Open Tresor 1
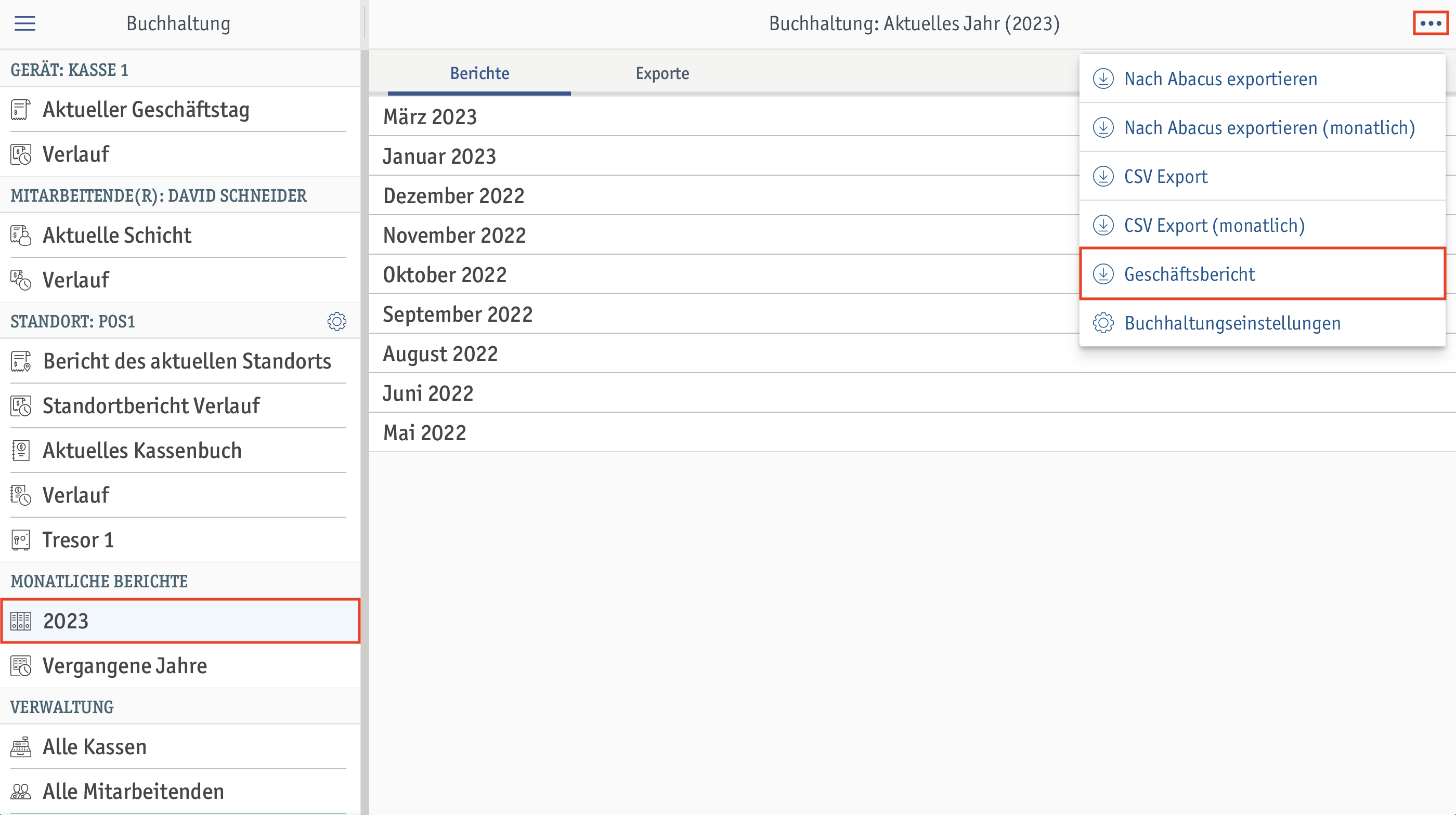This screenshot has height=815, width=1456. (x=180, y=540)
